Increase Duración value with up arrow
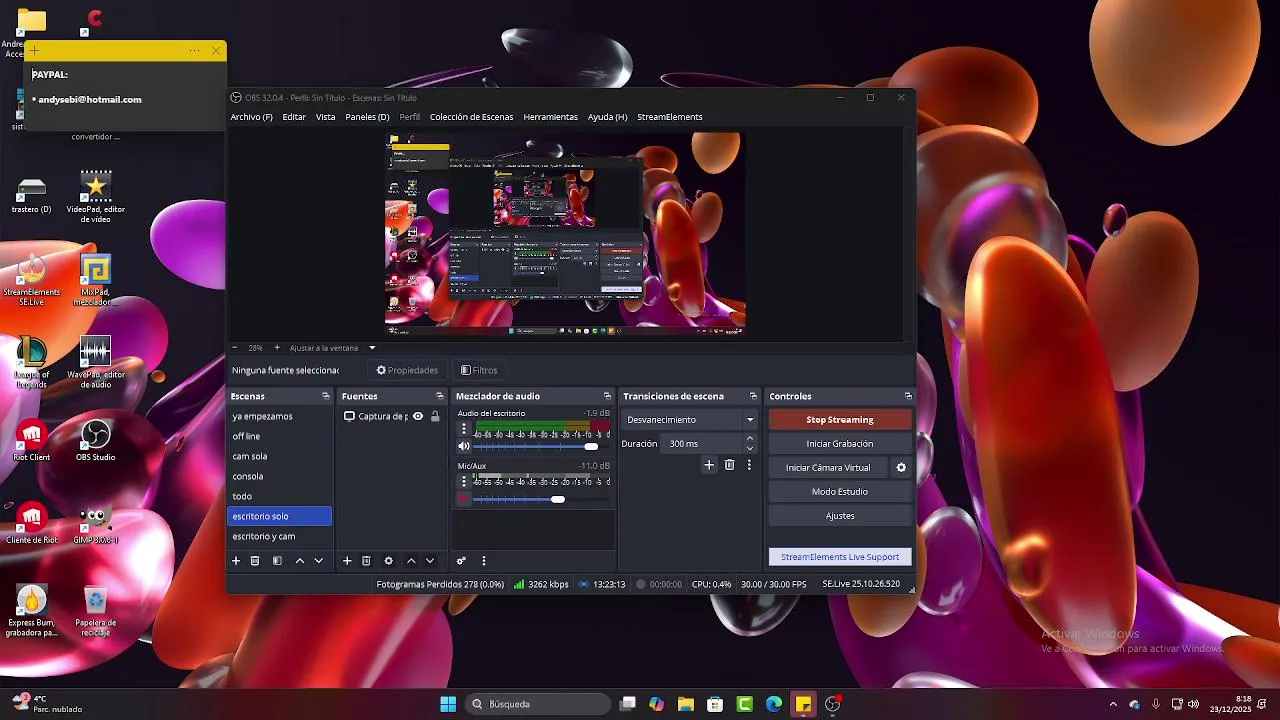 tap(750, 439)
